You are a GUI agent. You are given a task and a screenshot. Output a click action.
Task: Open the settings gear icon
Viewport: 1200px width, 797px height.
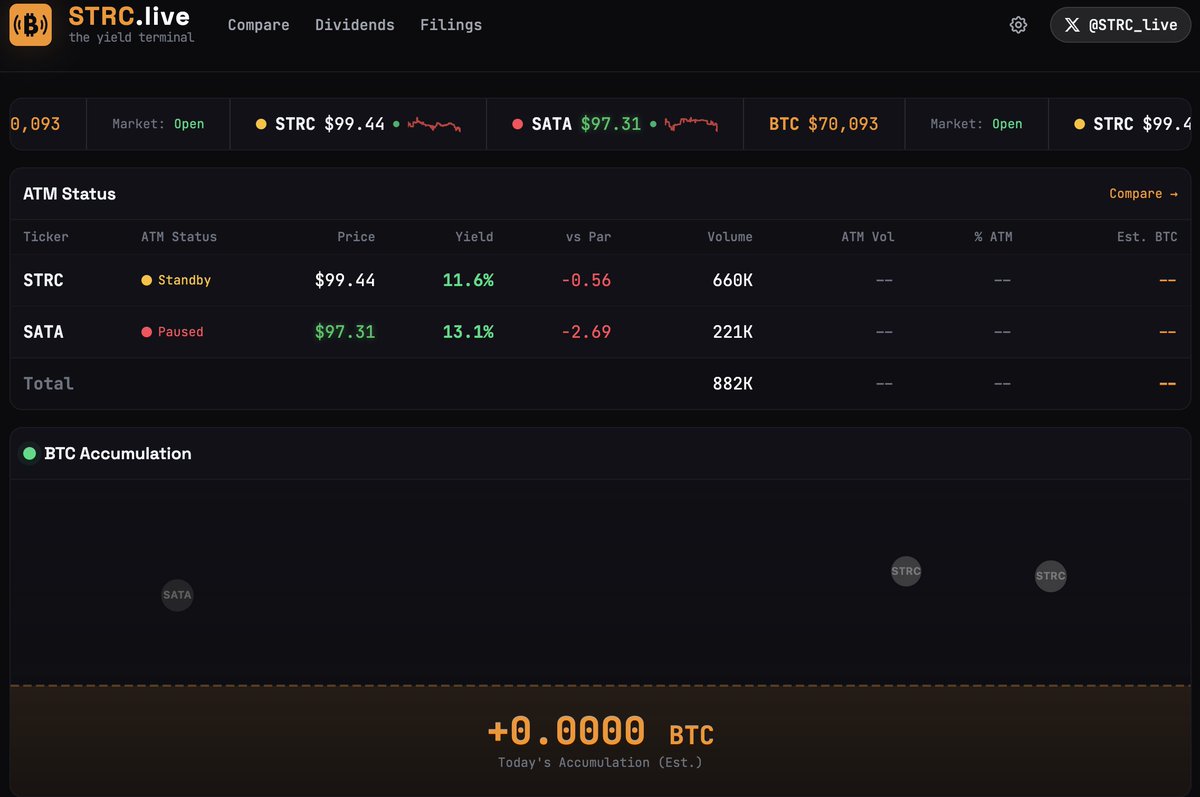tap(1018, 24)
